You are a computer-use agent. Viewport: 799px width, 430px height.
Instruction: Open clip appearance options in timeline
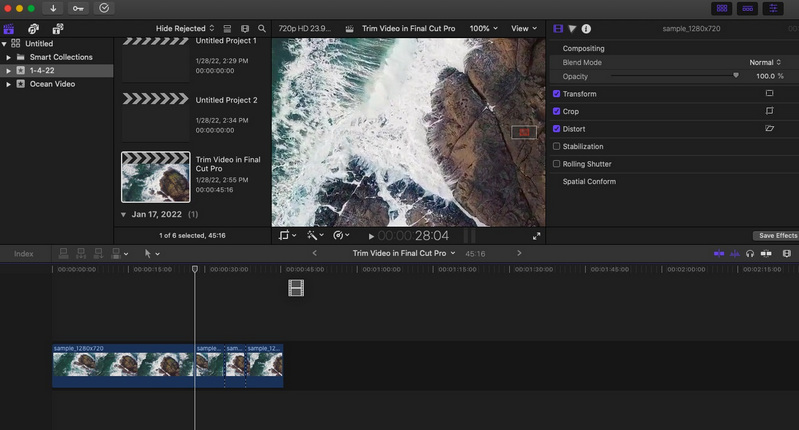click(787, 253)
